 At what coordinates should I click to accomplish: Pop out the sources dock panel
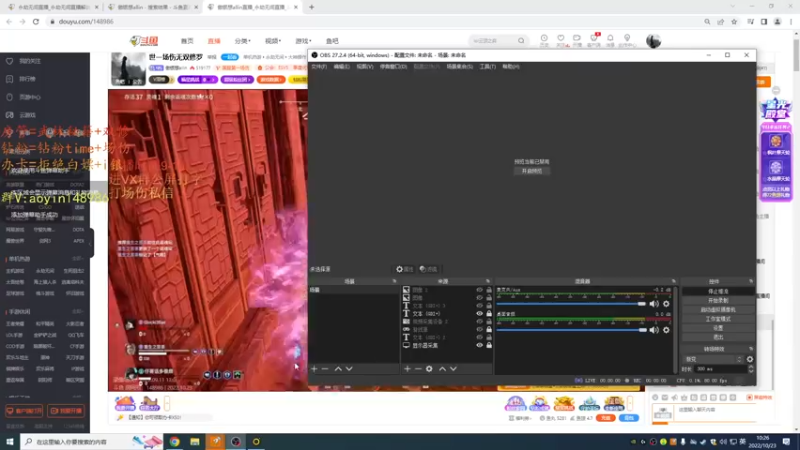[x=488, y=281]
